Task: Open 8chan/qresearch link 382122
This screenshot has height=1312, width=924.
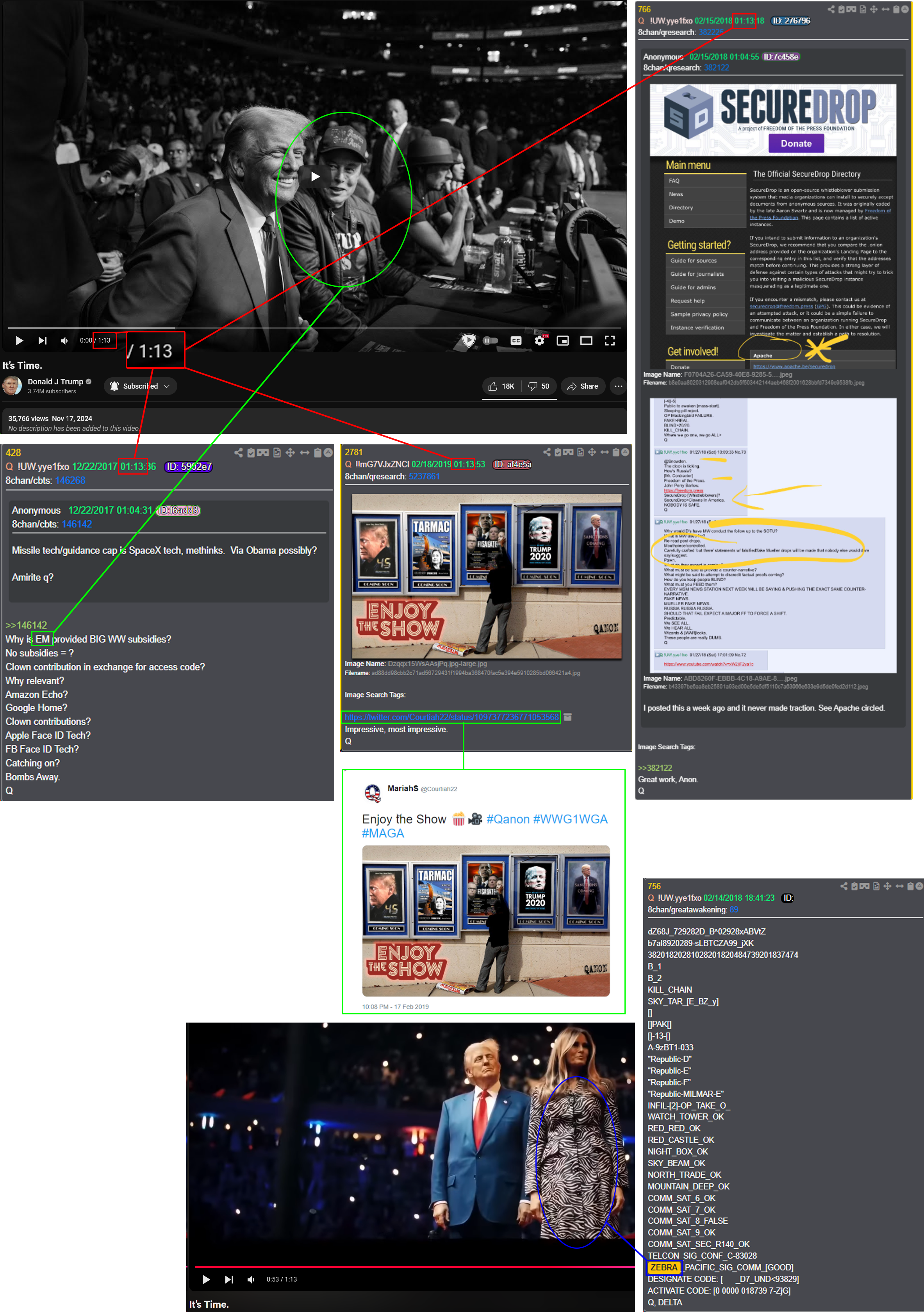Action: [717, 68]
